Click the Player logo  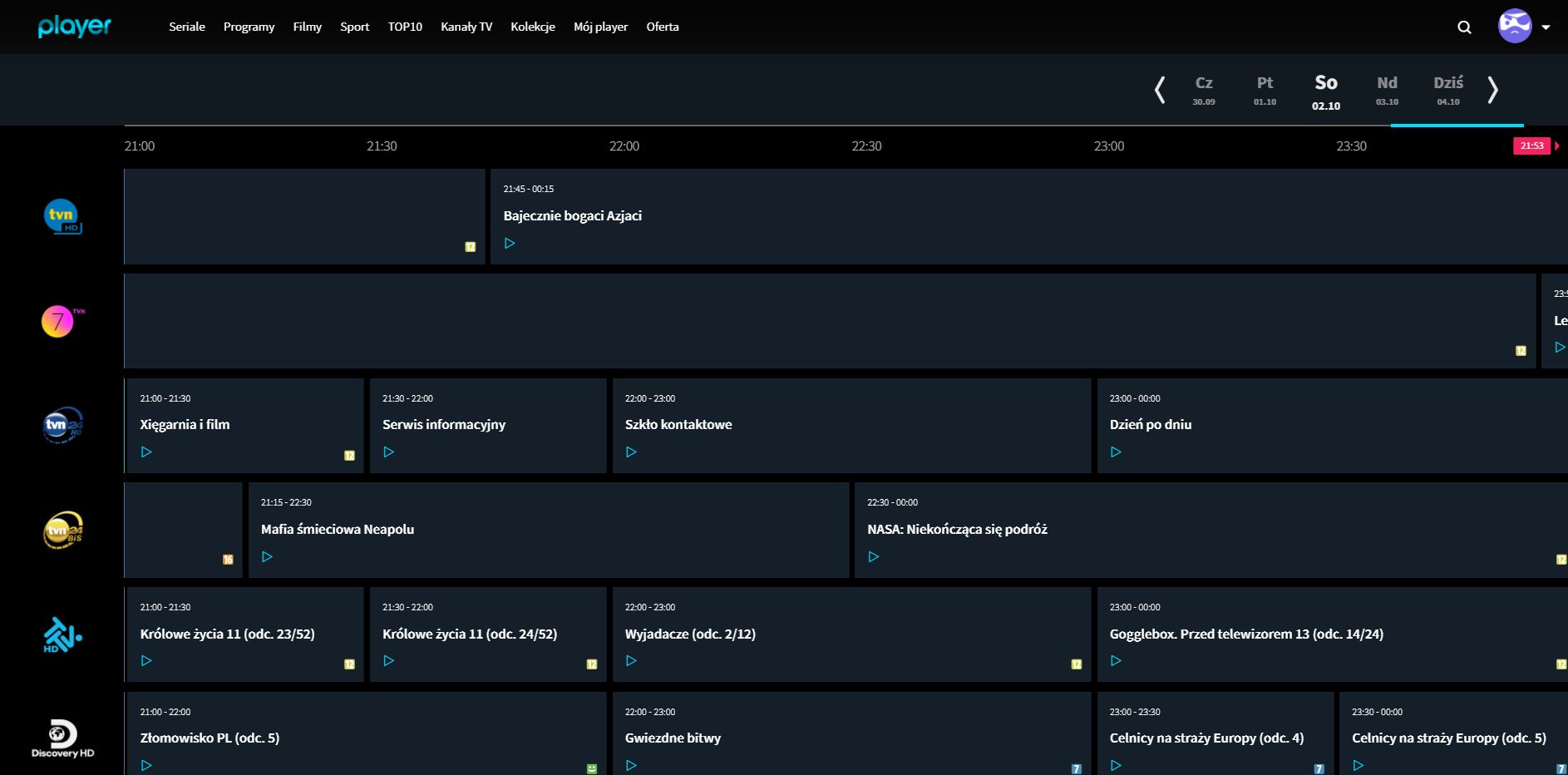pyautogui.click(x=74, y=27)
